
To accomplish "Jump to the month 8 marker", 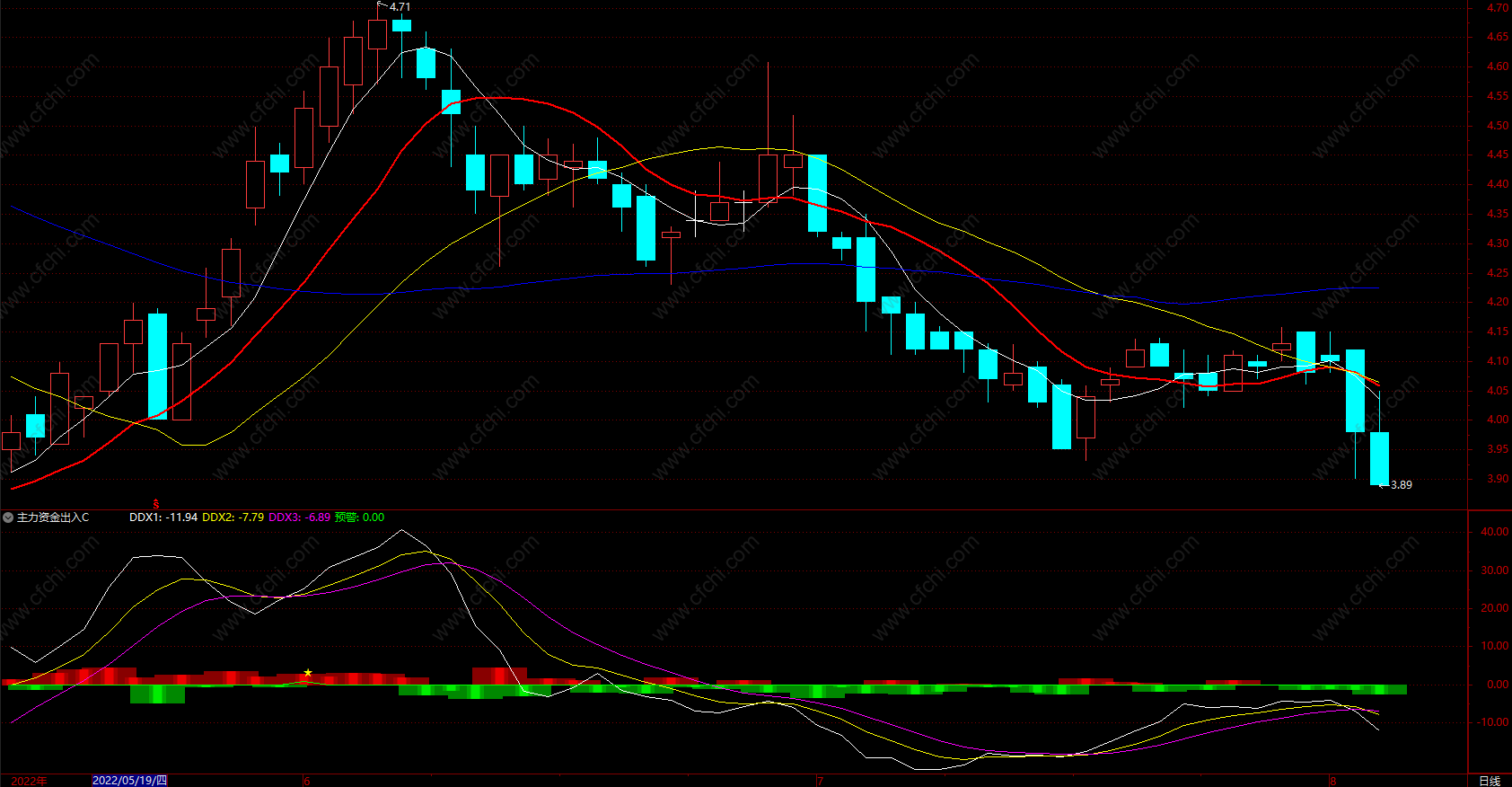I will [x=1332, y=781].
